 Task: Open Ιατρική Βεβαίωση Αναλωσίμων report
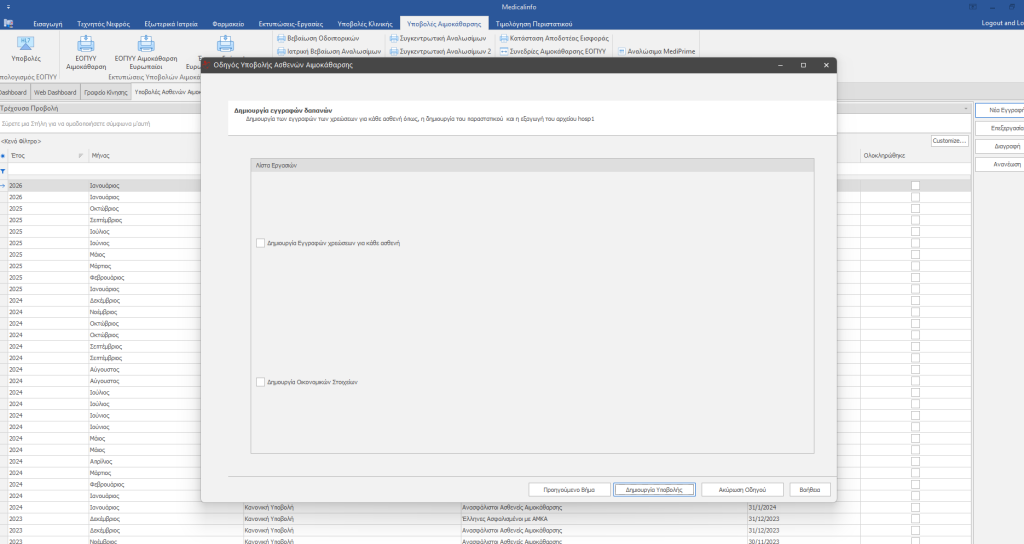327,50
